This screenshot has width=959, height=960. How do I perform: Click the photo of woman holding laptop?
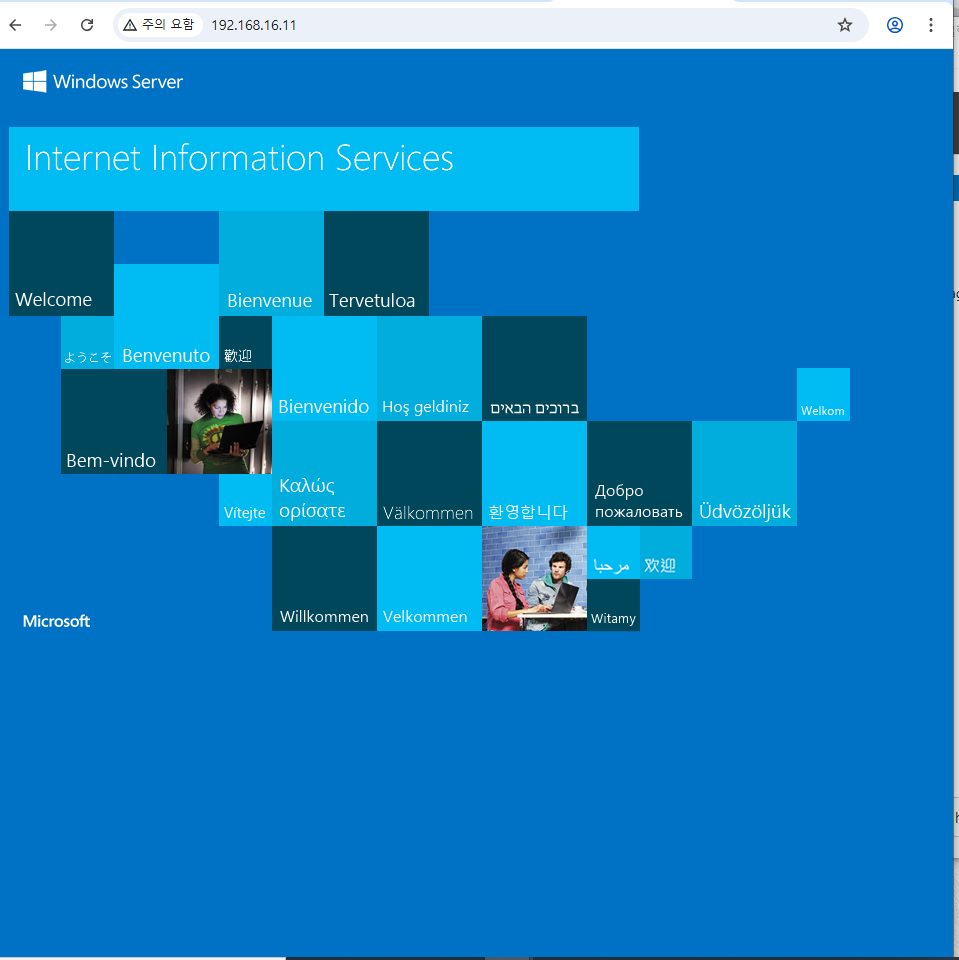[219, 421]
